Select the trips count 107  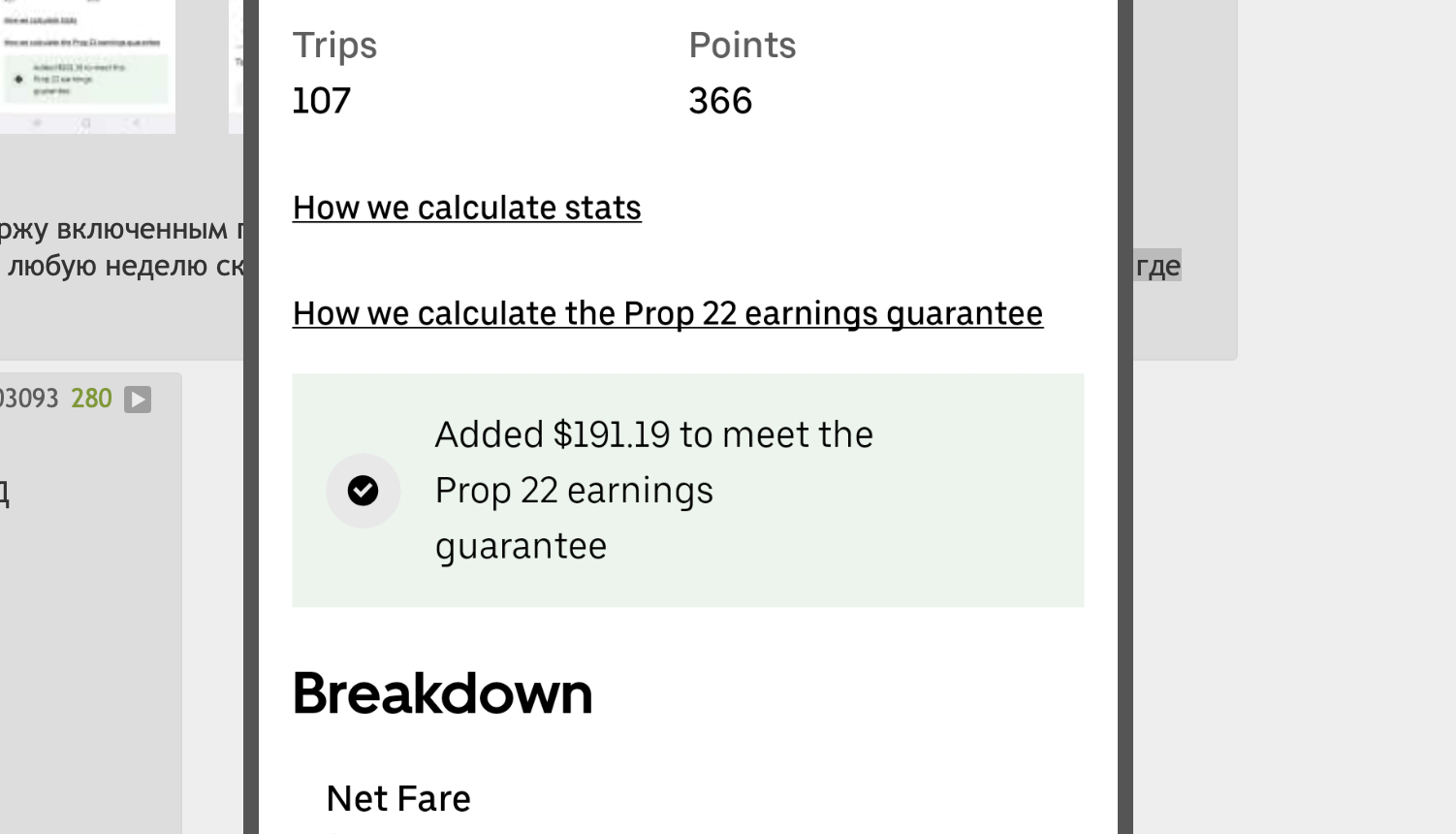pyautogui.click(x=322, y=101)
